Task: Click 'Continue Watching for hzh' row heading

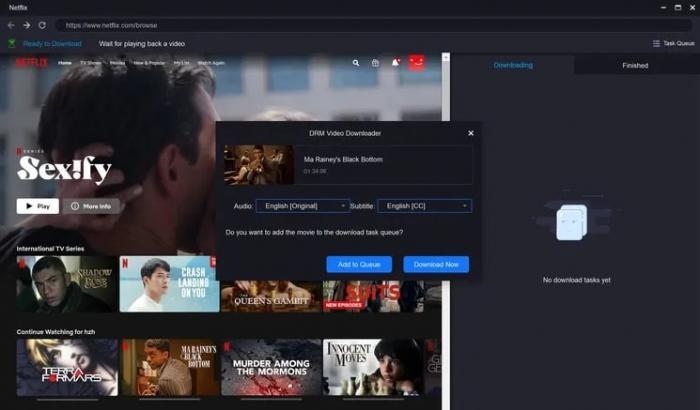Action: 55,332
